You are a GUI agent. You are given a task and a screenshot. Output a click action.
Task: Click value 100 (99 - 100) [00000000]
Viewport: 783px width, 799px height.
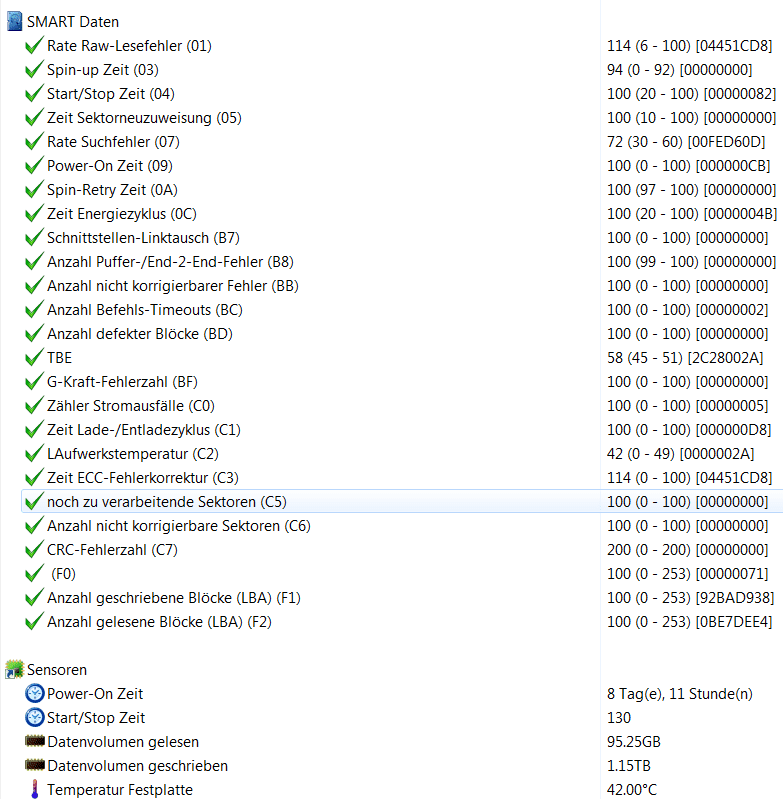coord(691,261)
